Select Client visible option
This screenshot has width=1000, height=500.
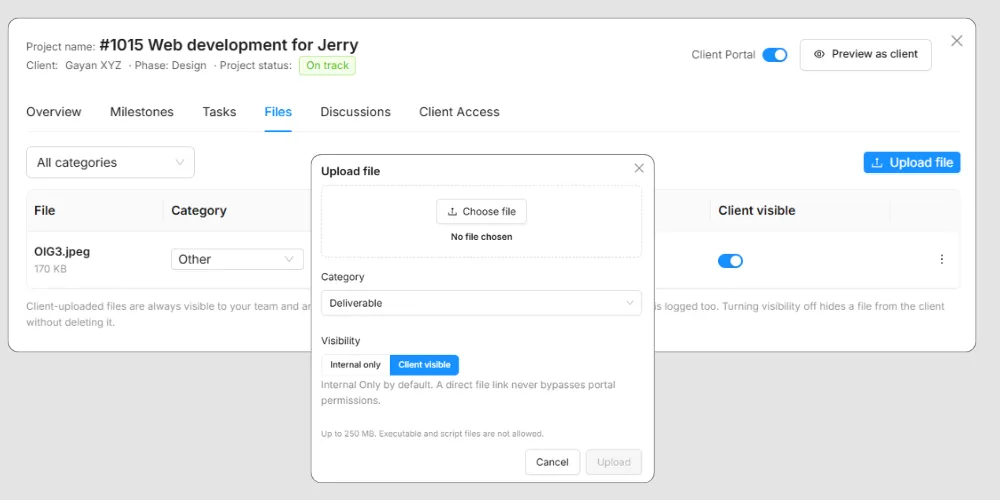click(424, 365)
